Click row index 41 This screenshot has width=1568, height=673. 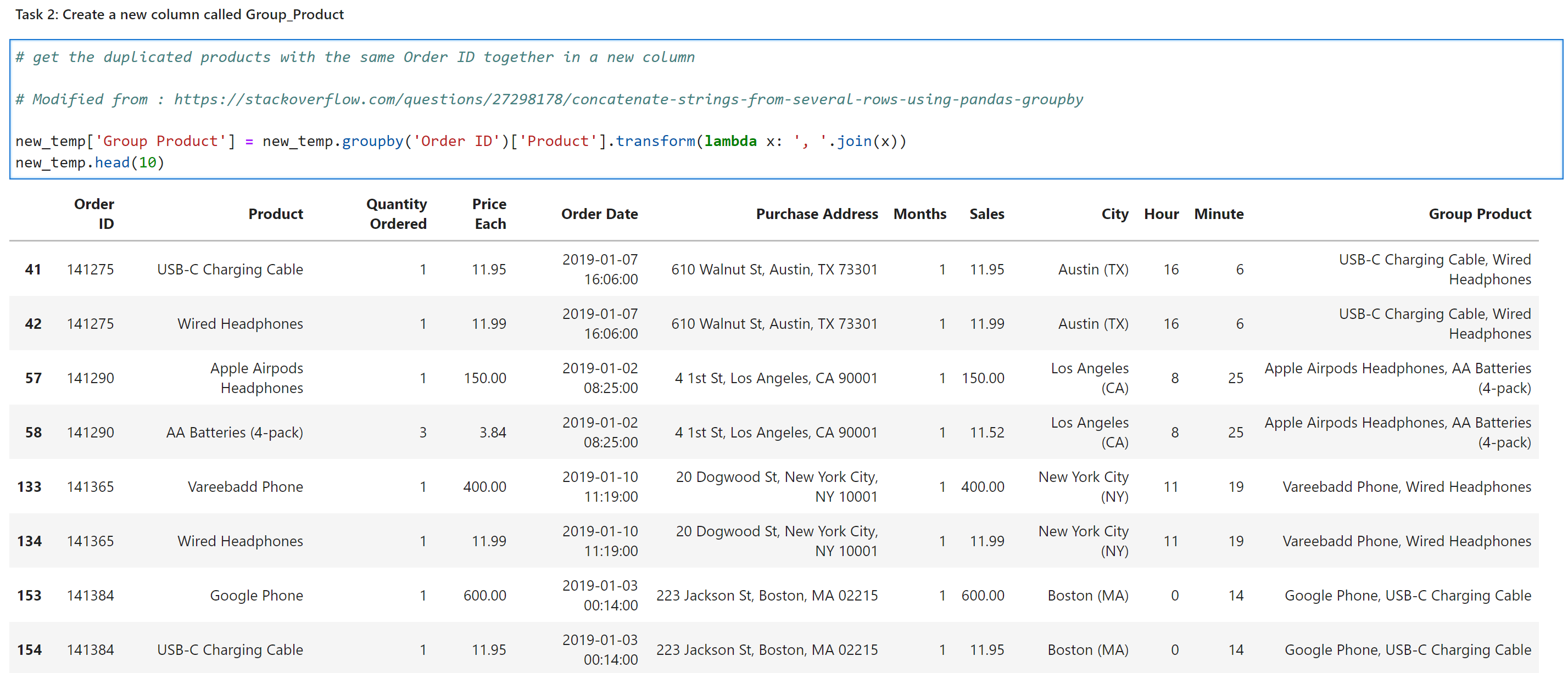tap(33, 269)
